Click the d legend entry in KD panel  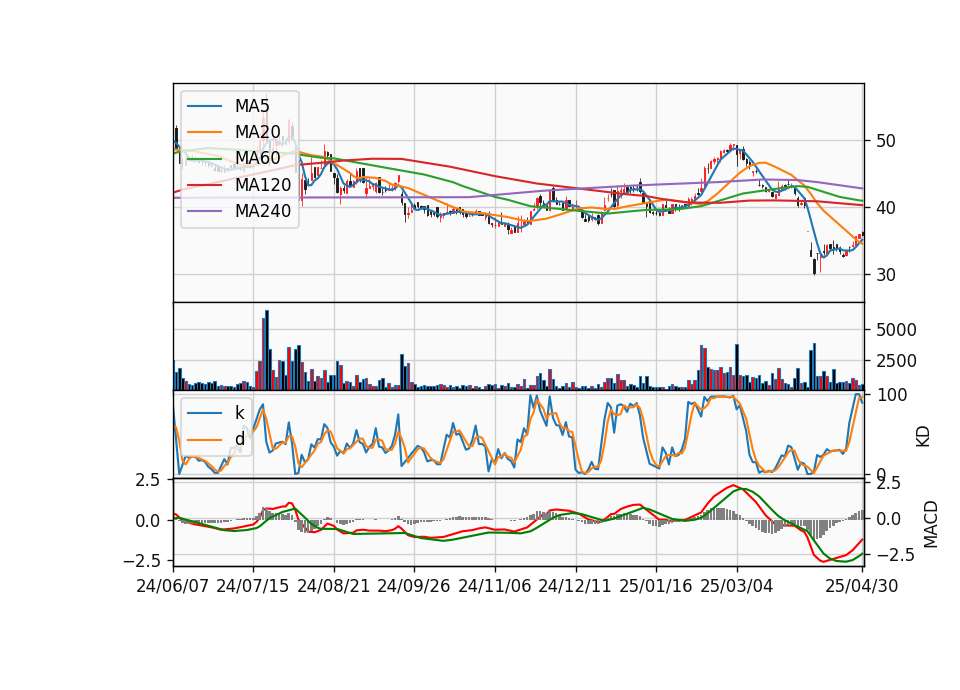click(216, 439)
